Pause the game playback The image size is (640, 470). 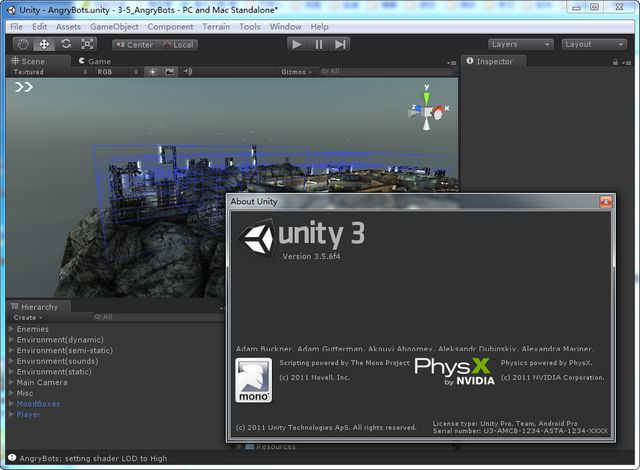coord(319,44)
